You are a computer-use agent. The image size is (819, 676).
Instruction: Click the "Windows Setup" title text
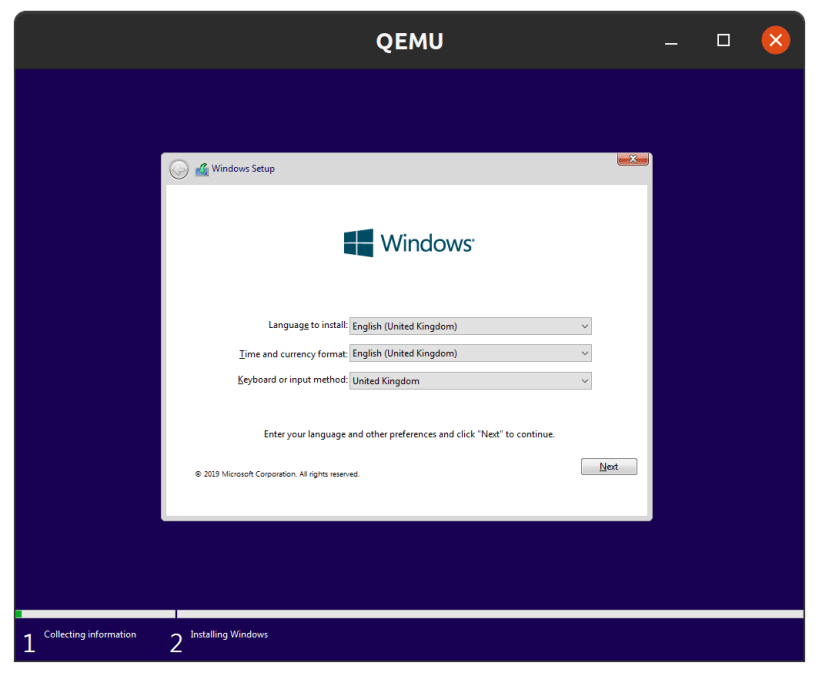(x=243, y=169)
